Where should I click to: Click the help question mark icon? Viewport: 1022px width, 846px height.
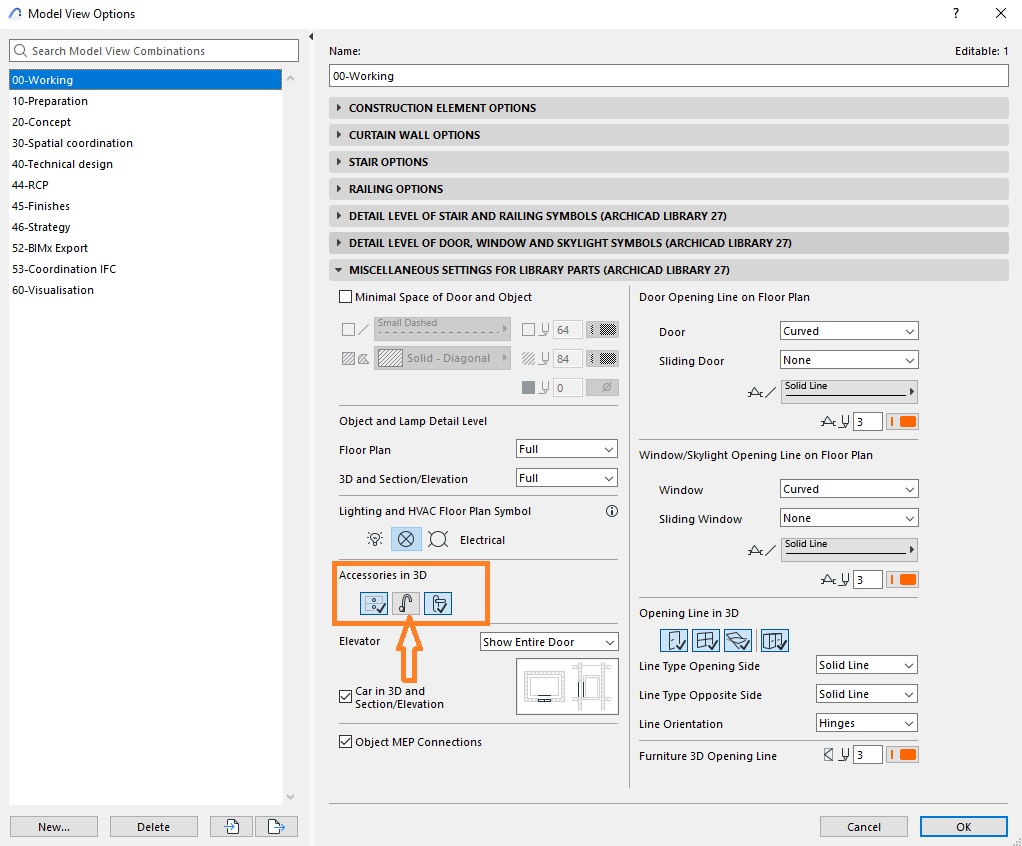coord(956,13)
